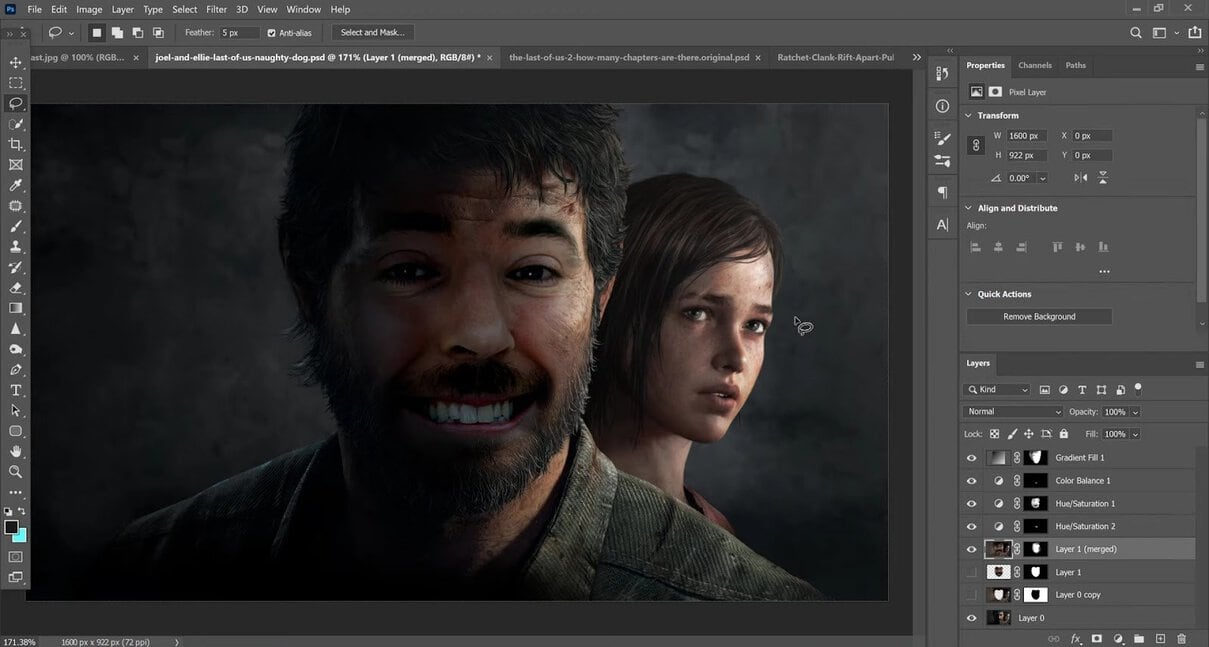Collapse the Align and Distribute section

pyautogui.click(x=968, y=208)
